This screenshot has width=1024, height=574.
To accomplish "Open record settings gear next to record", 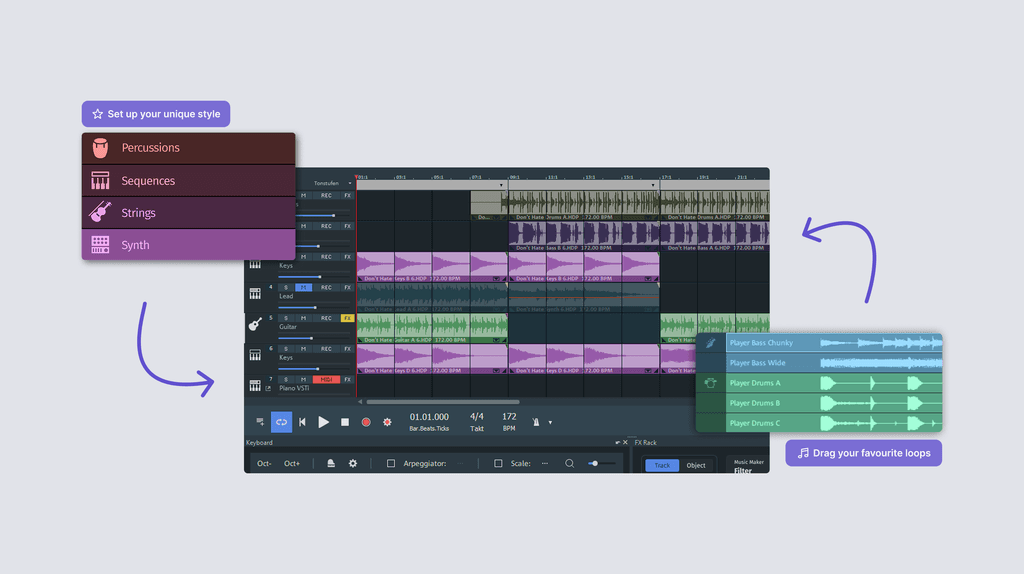I will [x=387, y=422].
